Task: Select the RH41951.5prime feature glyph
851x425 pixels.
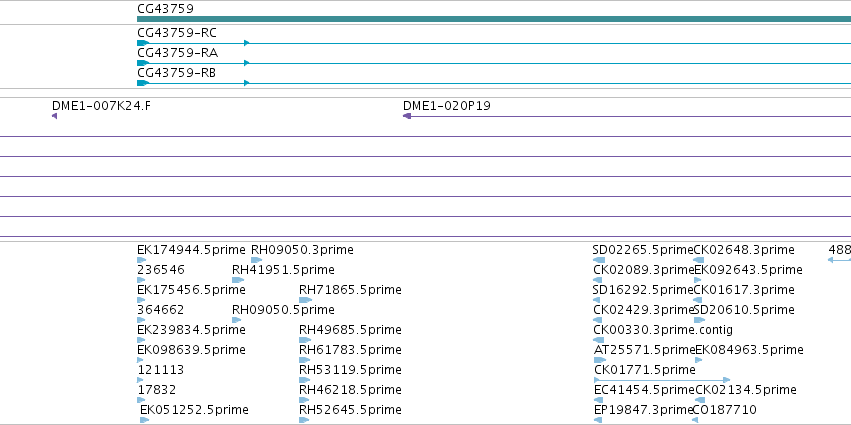Action: point(238,280)
